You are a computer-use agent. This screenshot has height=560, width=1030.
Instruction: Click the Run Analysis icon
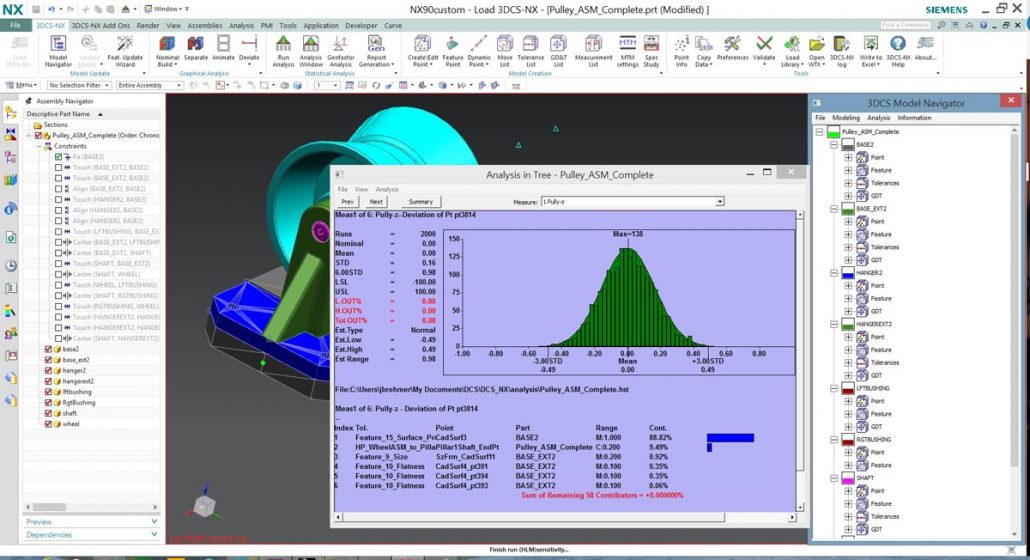(284, 48)
